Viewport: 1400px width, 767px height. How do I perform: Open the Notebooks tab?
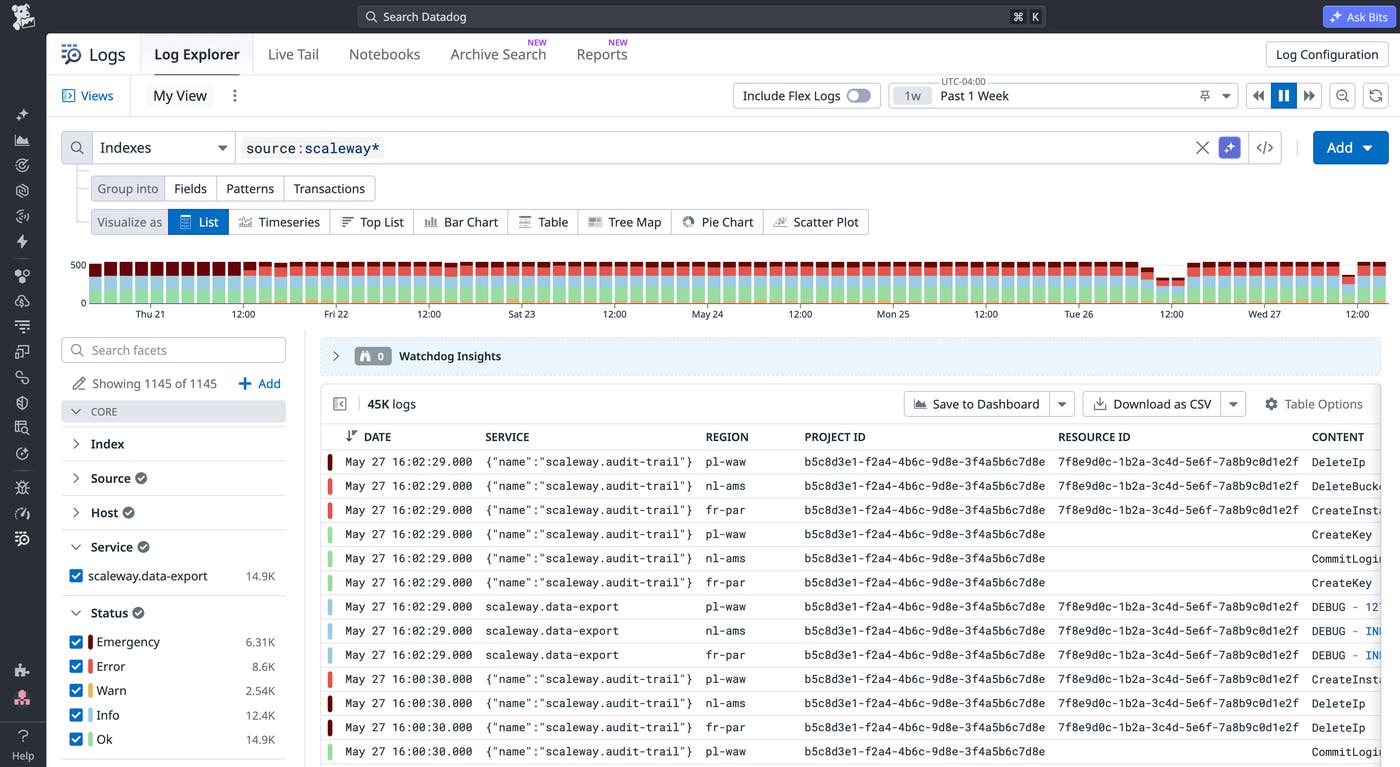point(384,54)
